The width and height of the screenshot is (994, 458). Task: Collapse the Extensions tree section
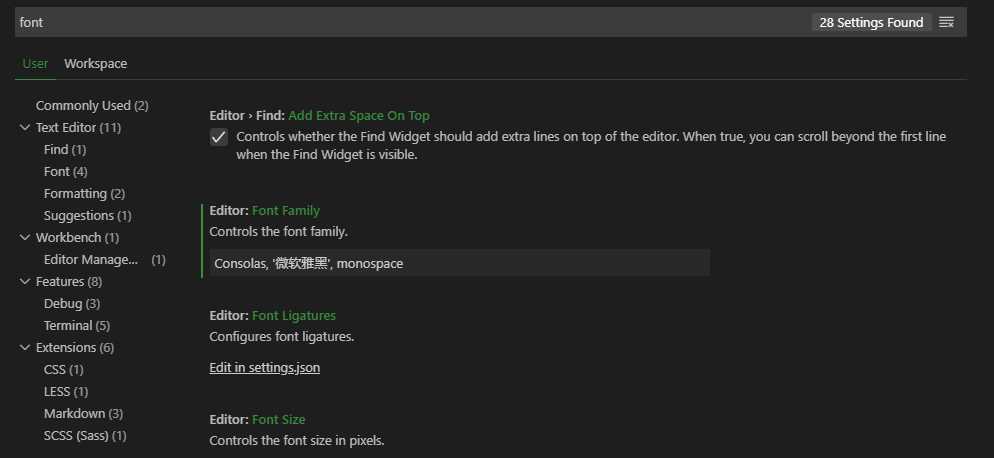click(x=25, y=348)
